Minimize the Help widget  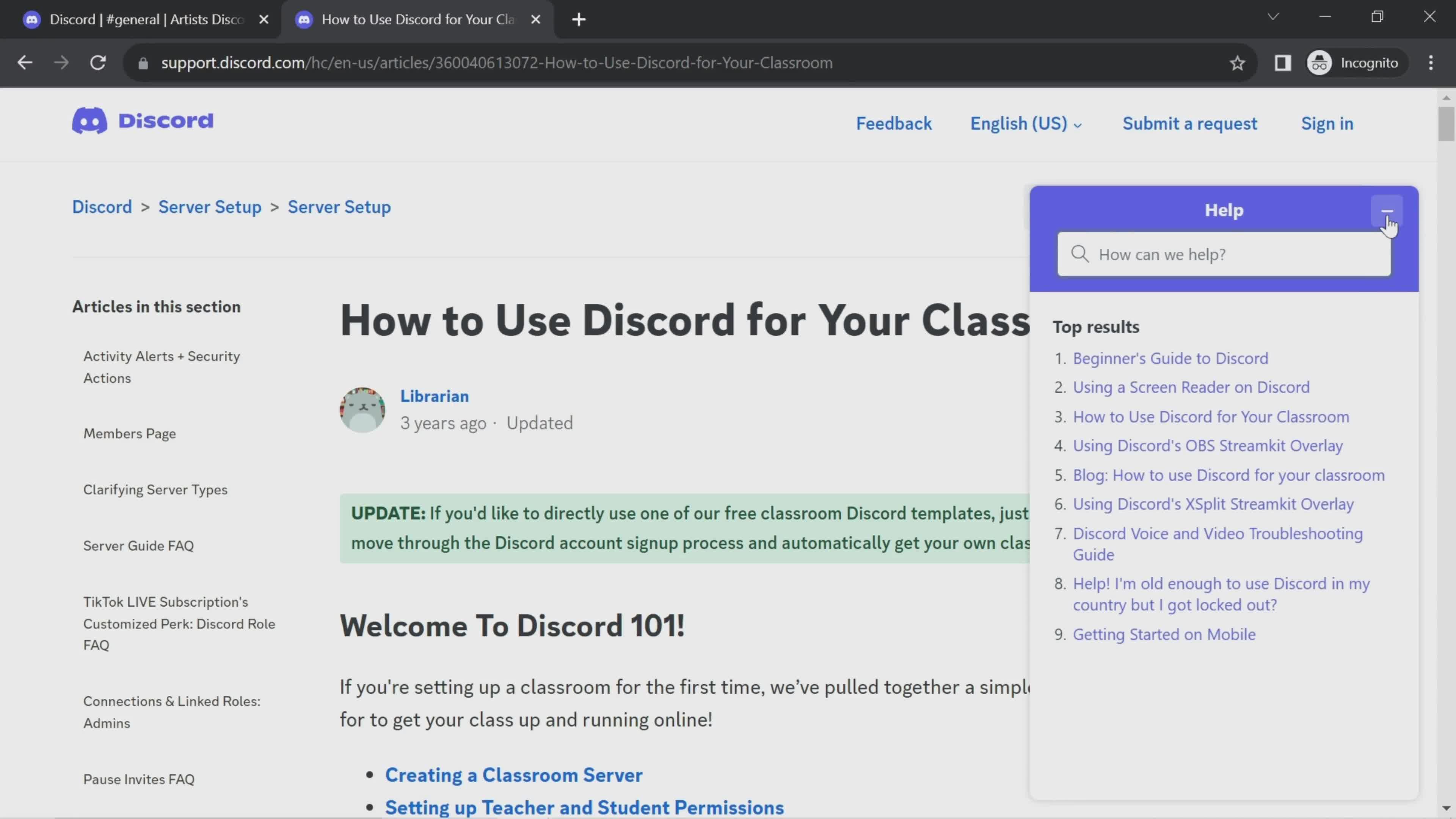tap(1387, 212)
